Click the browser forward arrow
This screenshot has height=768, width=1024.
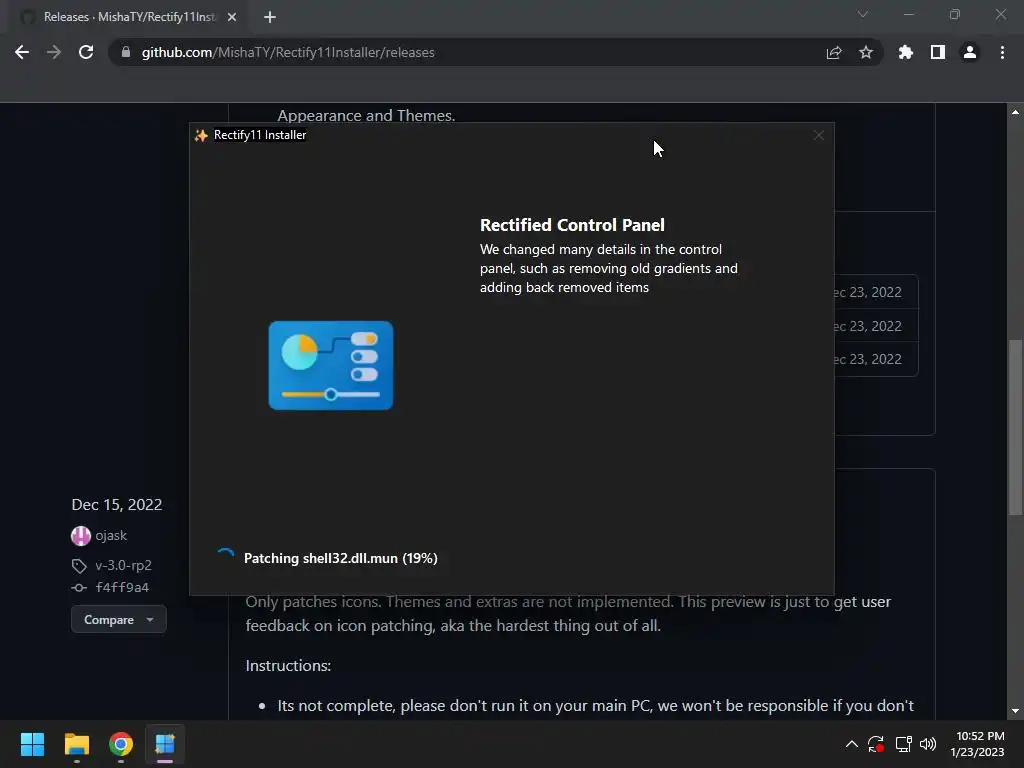(54, 52)
